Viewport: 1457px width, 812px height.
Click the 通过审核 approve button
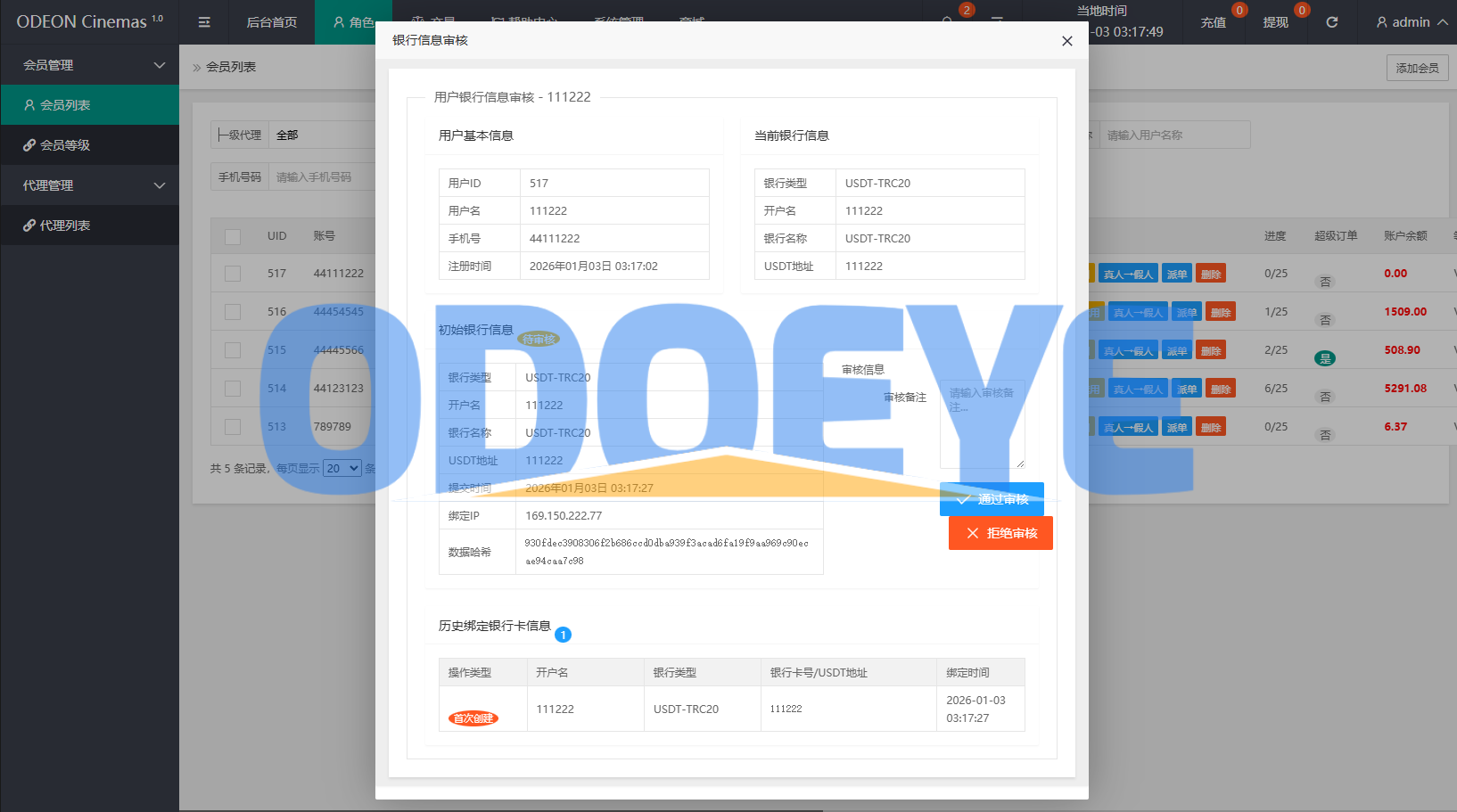(992, 499)
